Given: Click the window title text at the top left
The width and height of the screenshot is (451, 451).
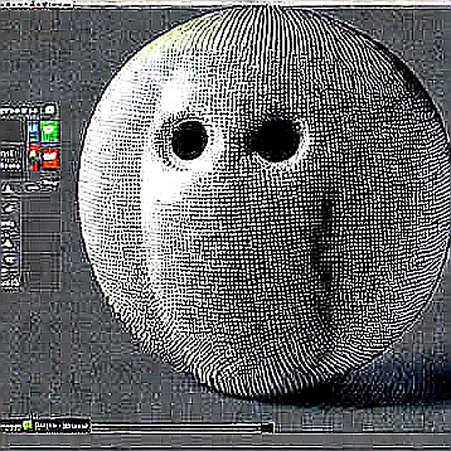Looking at the screenshot, I should point(35,4).
